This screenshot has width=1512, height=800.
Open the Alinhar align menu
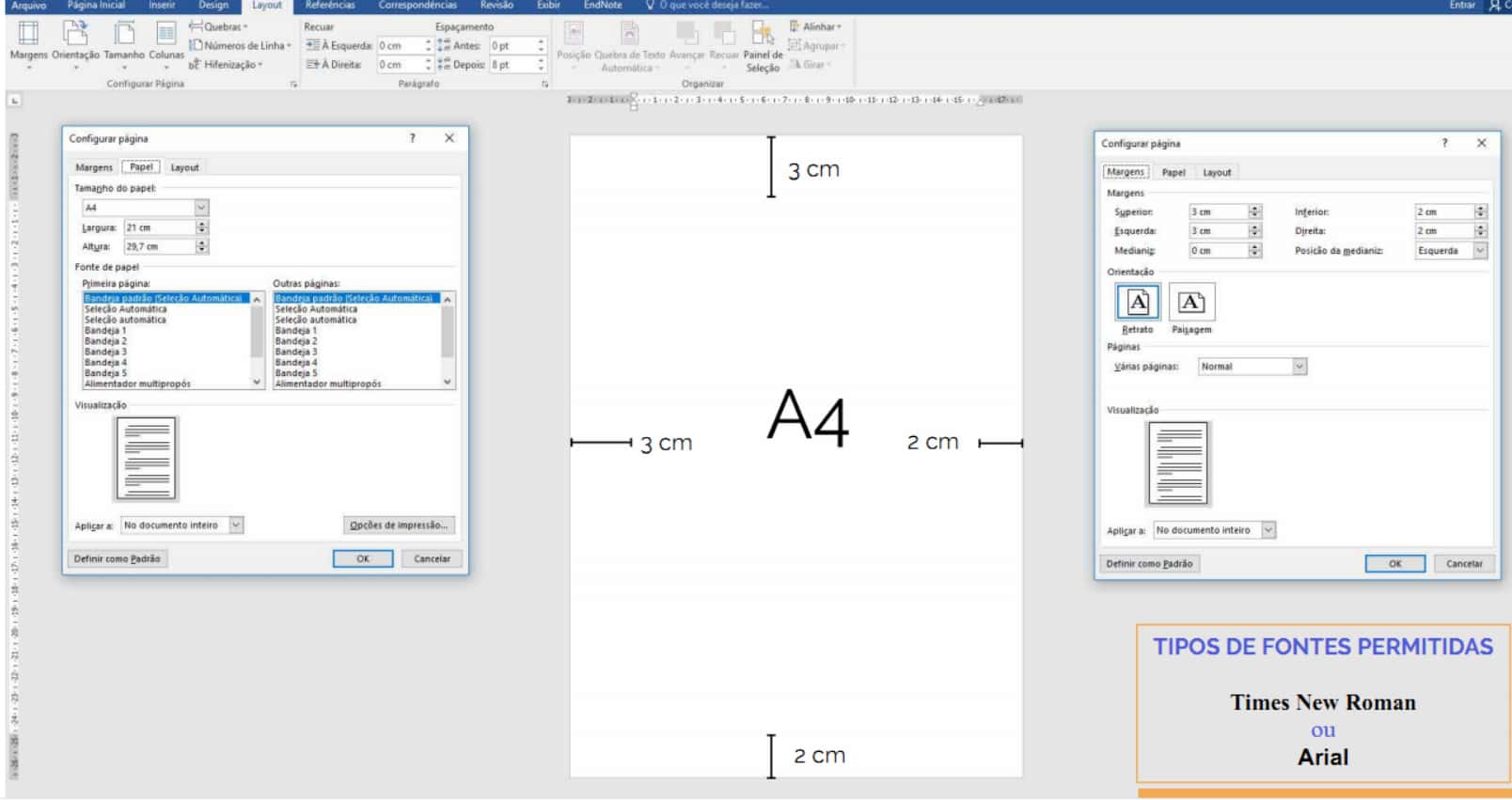click(815, 26)
